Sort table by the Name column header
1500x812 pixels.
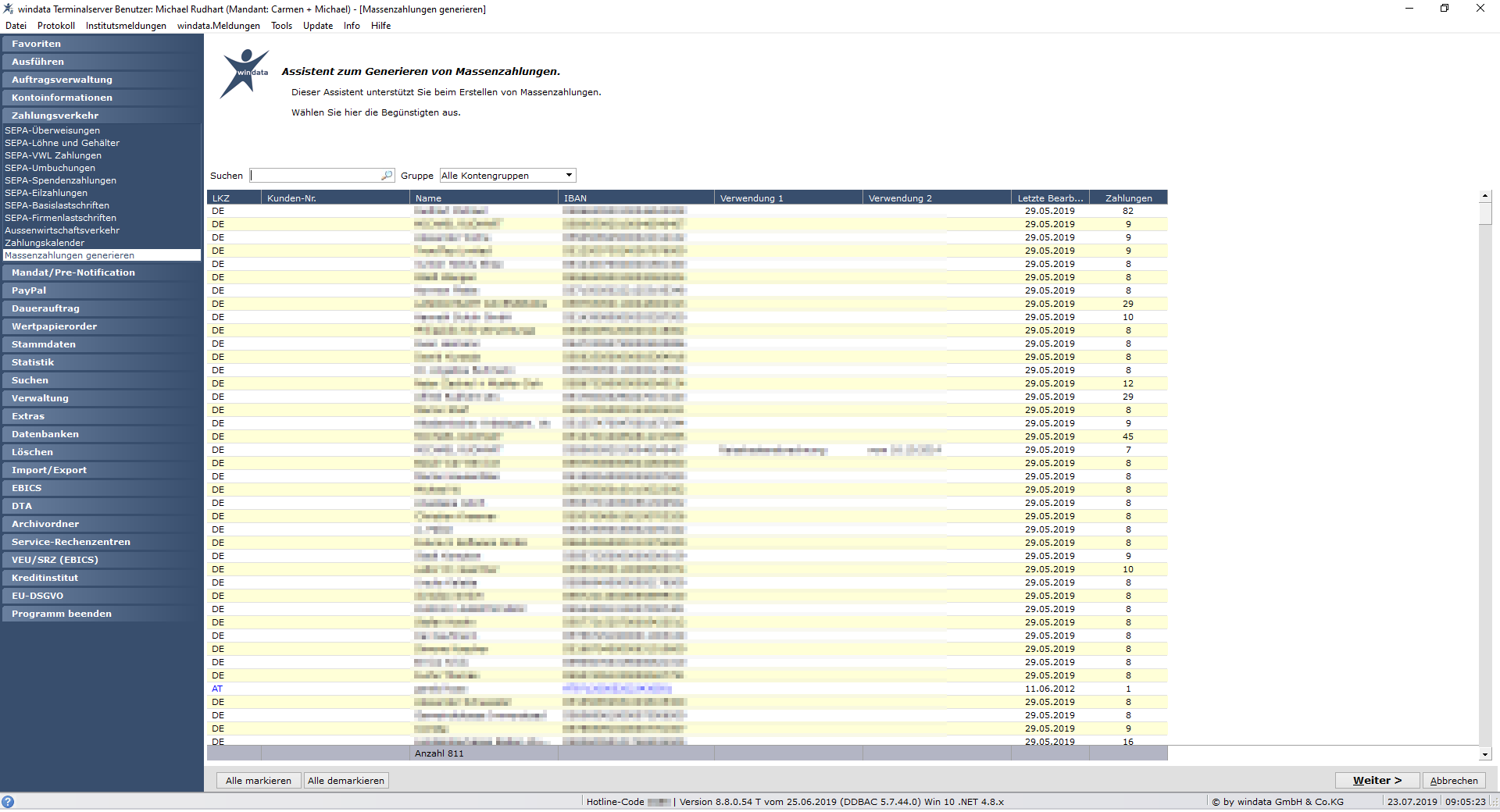click(x=484, y=198)
